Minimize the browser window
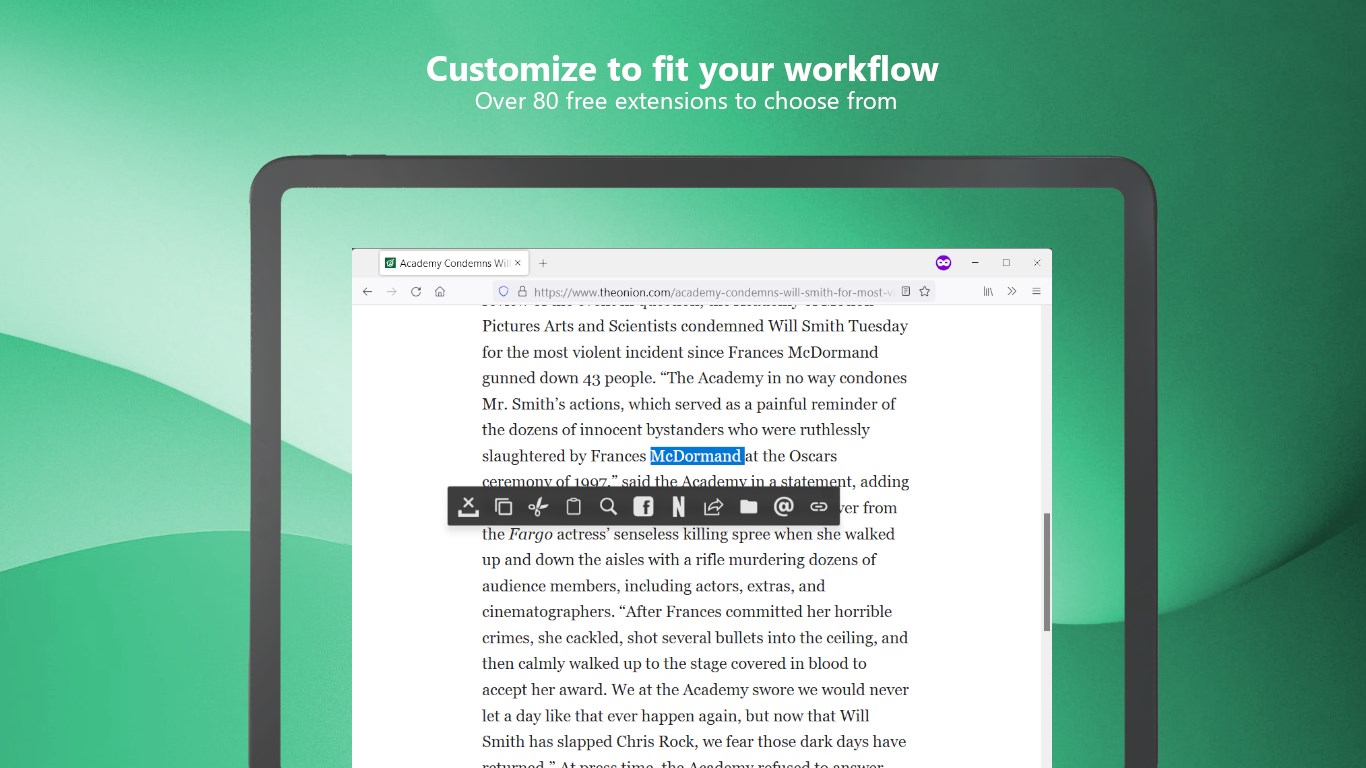This screenshot has height=768, width=1366. 975,263
